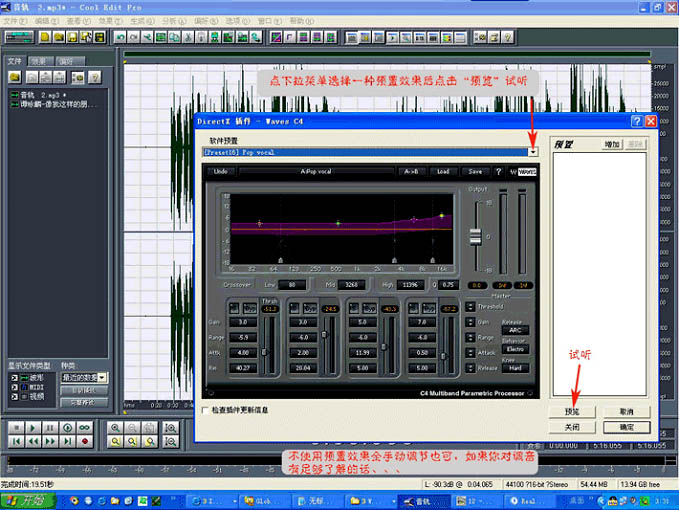Click the 预览 preview button

point(571,411)
